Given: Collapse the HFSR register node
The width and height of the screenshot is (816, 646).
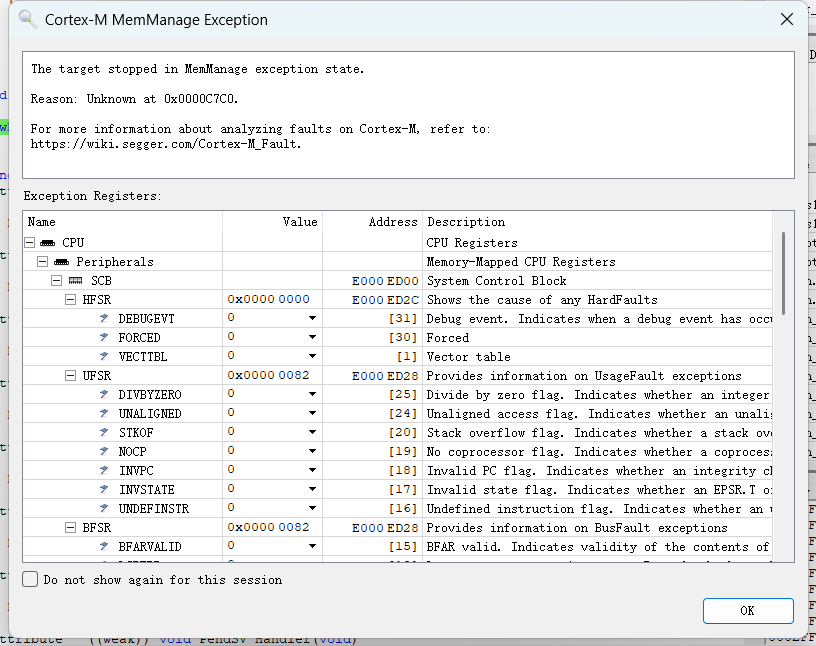Looking at the screenshot, I should [71, 300].
